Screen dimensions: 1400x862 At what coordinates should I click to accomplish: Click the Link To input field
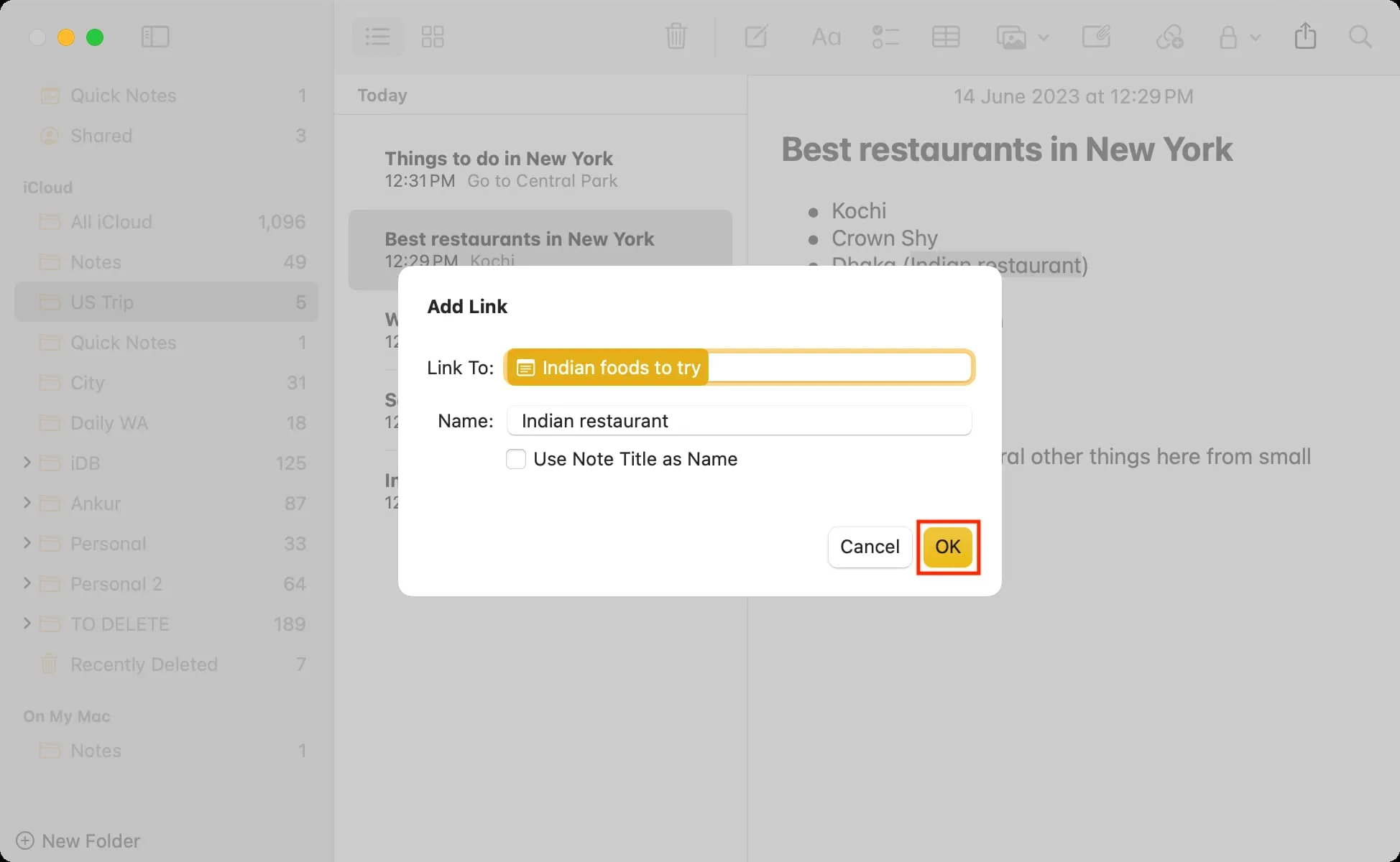point(740,367)
